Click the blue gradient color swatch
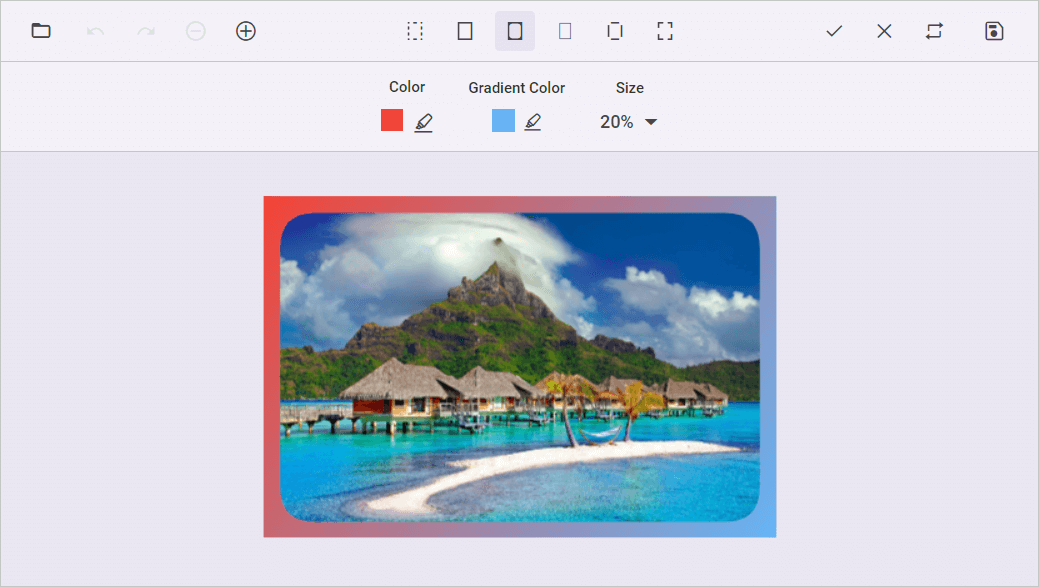The height and width of the screenshot is (587, 1039). [504, 121]
